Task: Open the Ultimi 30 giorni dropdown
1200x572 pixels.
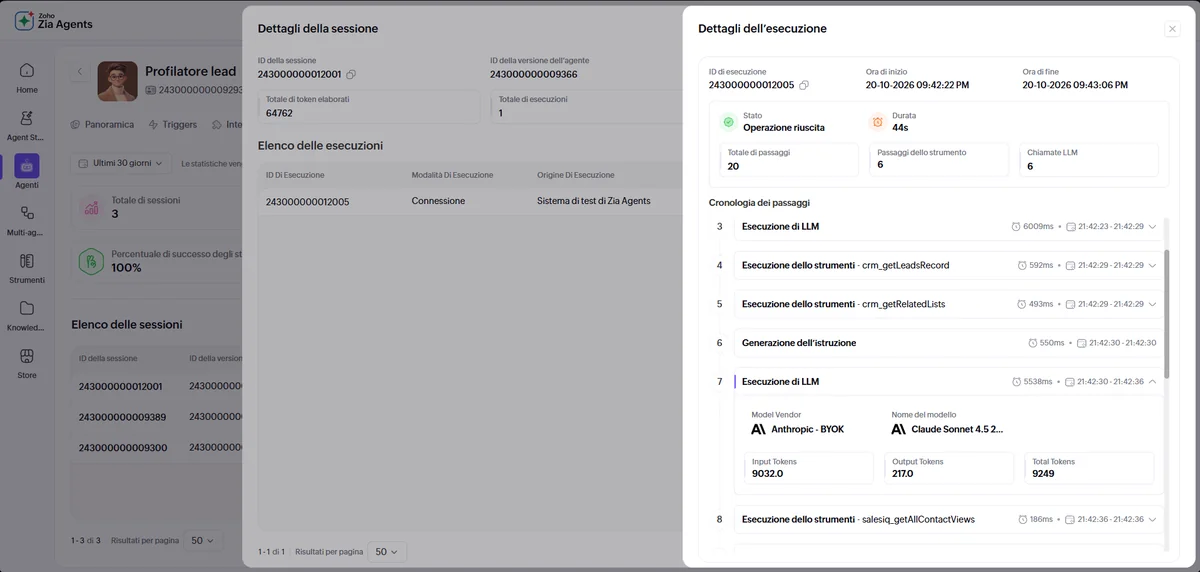Action: (x=120, y=163)
